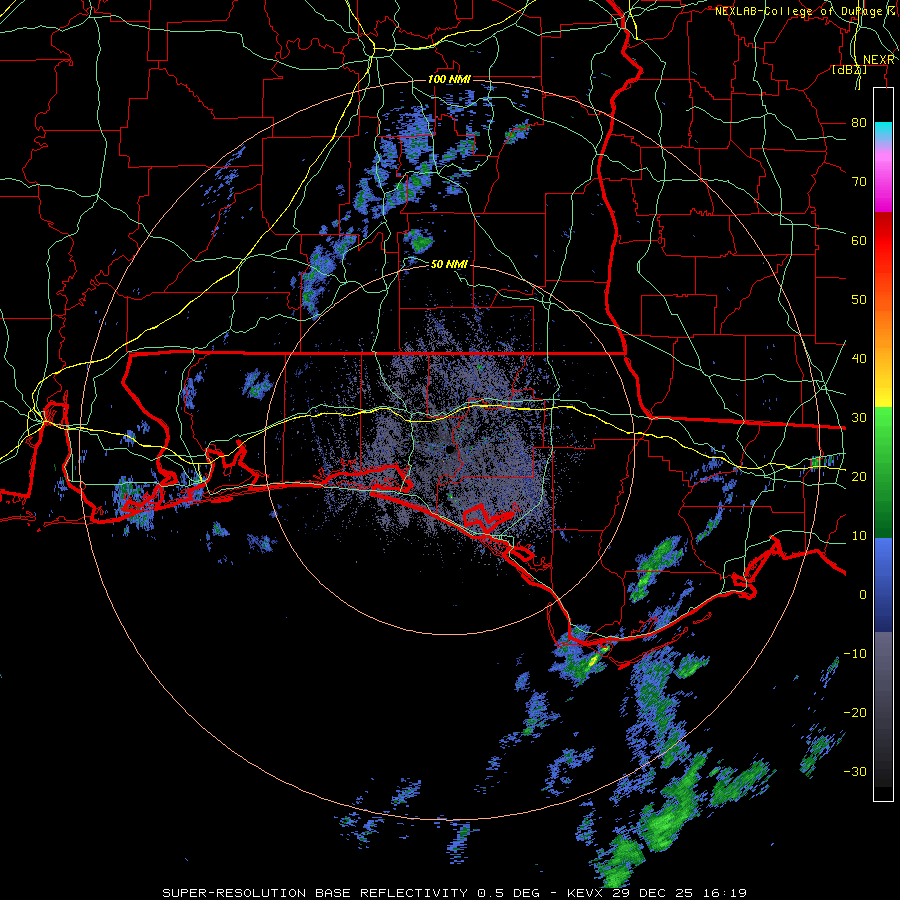Click the 10 dBZ scale value
This screenshot has height=900, width=900.
[859, 536]
